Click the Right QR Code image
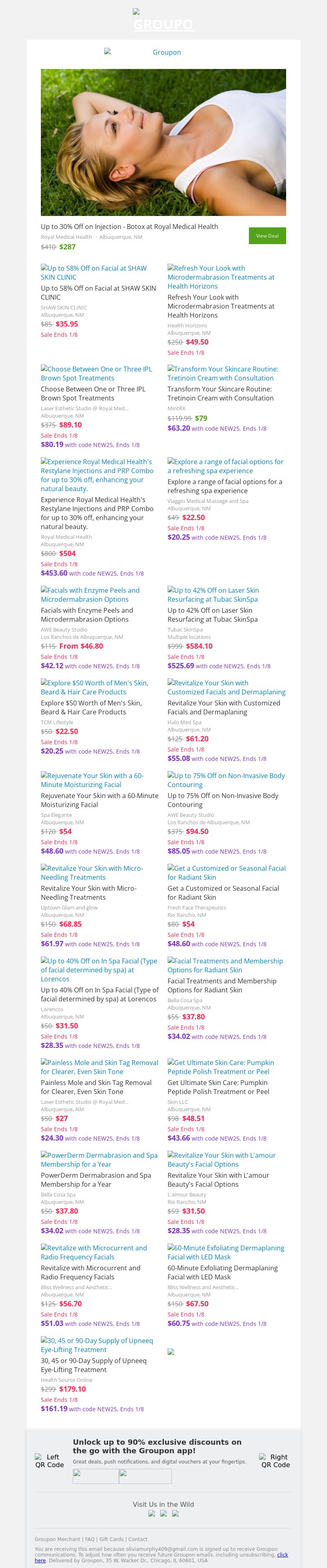 [275, 1461]
